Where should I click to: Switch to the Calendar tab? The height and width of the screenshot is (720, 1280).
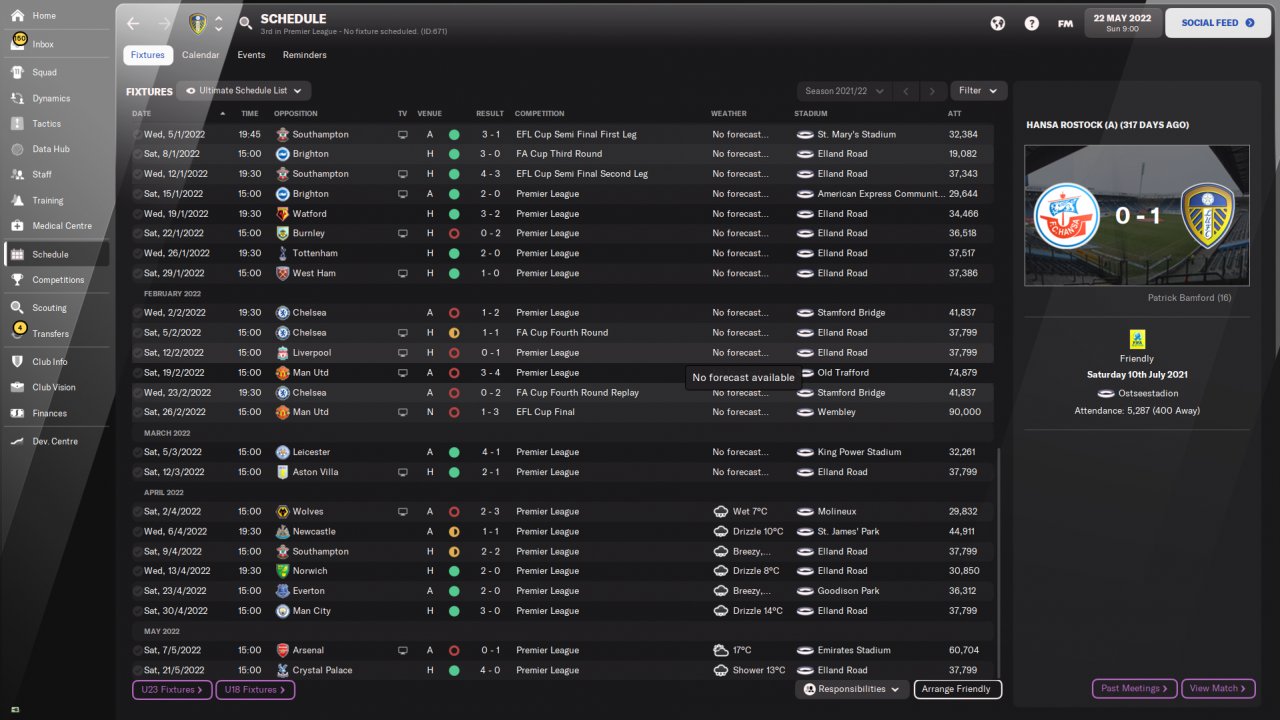(x=200, y=55)
